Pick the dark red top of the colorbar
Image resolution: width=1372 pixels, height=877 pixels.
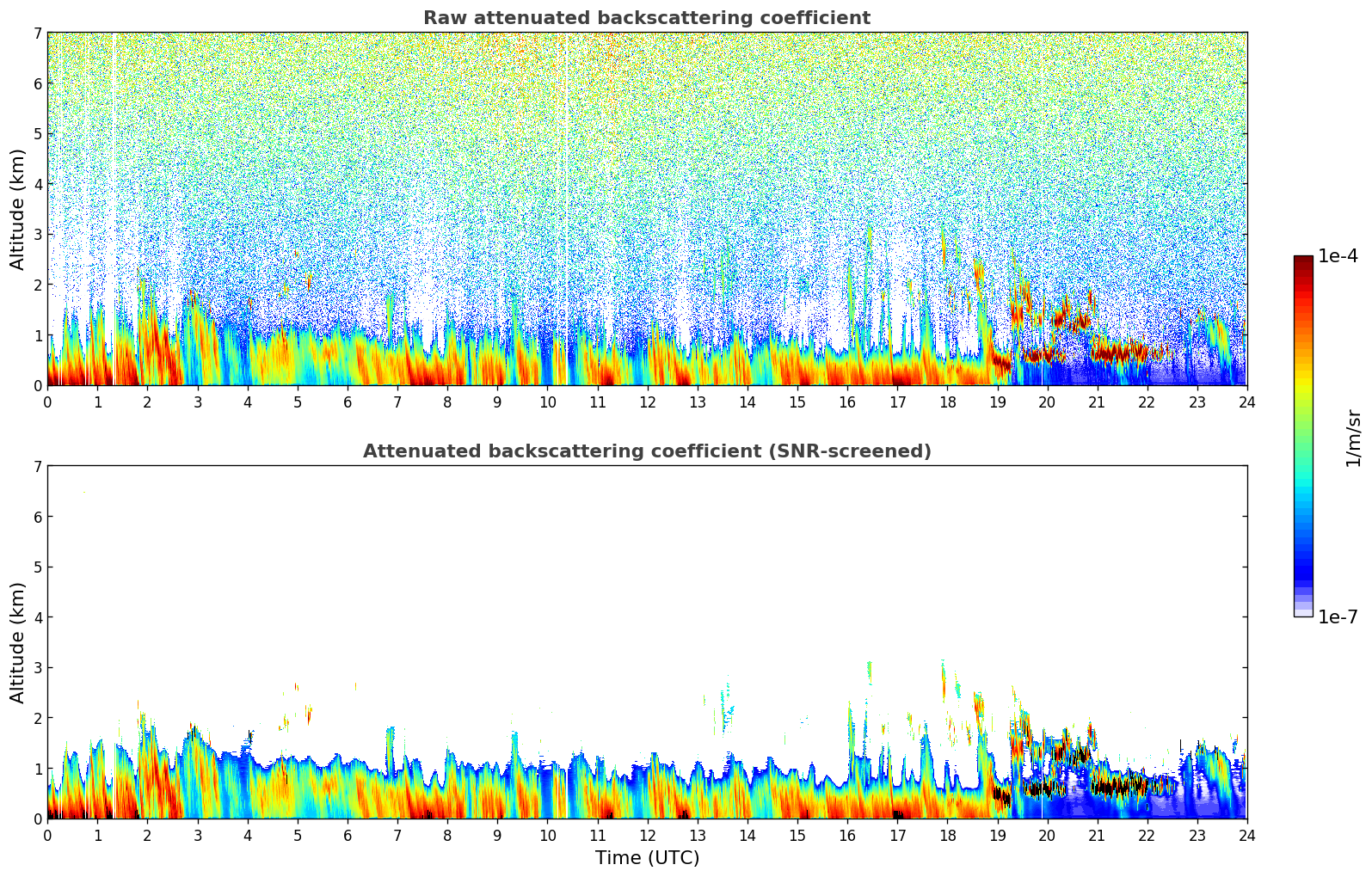click(1303, 261)
